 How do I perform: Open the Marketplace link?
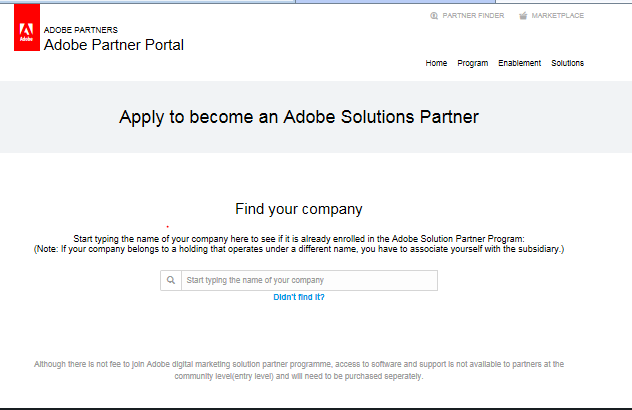[x=558, y=16]
